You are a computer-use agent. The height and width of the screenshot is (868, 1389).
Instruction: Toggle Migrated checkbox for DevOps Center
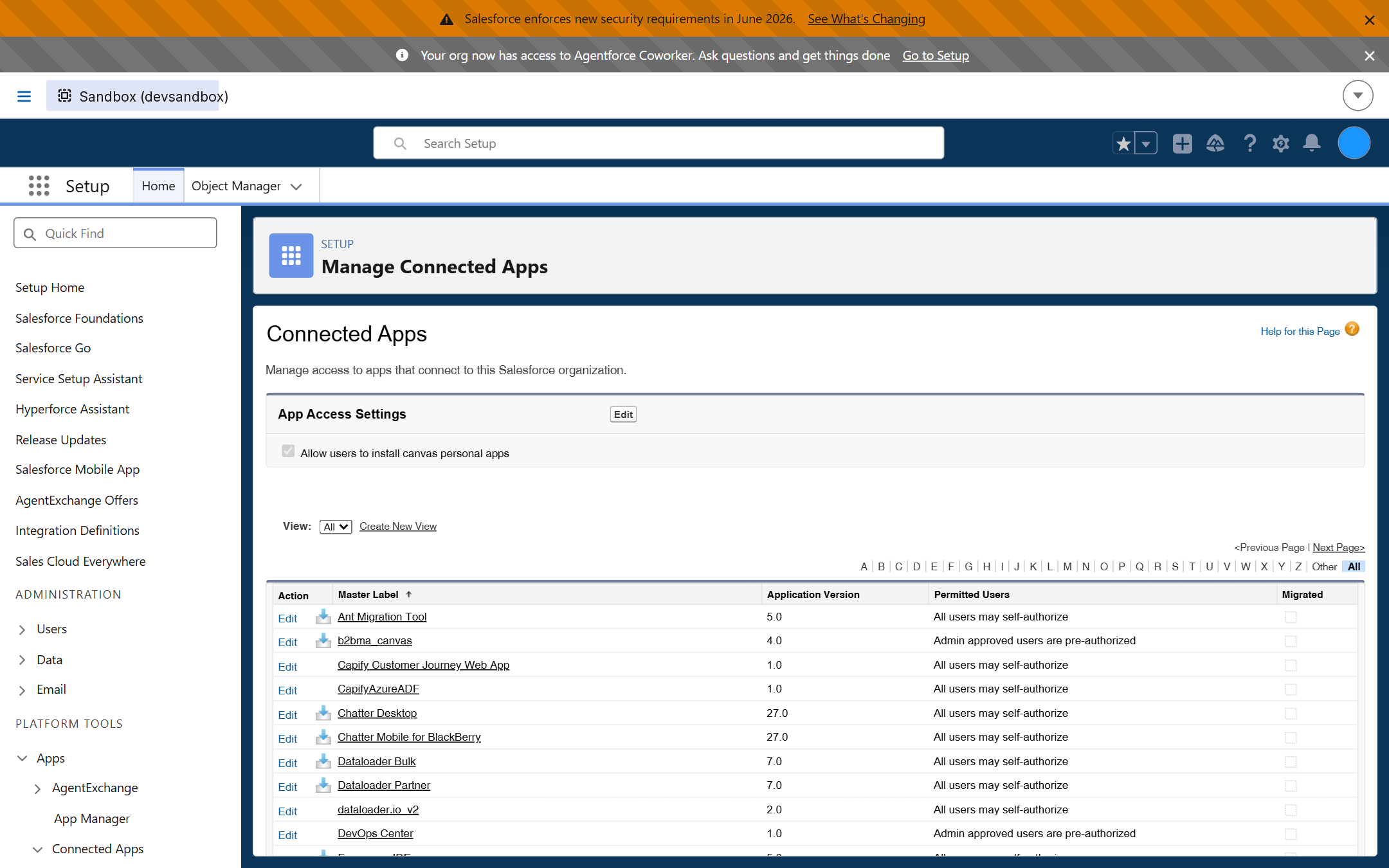1291,834
